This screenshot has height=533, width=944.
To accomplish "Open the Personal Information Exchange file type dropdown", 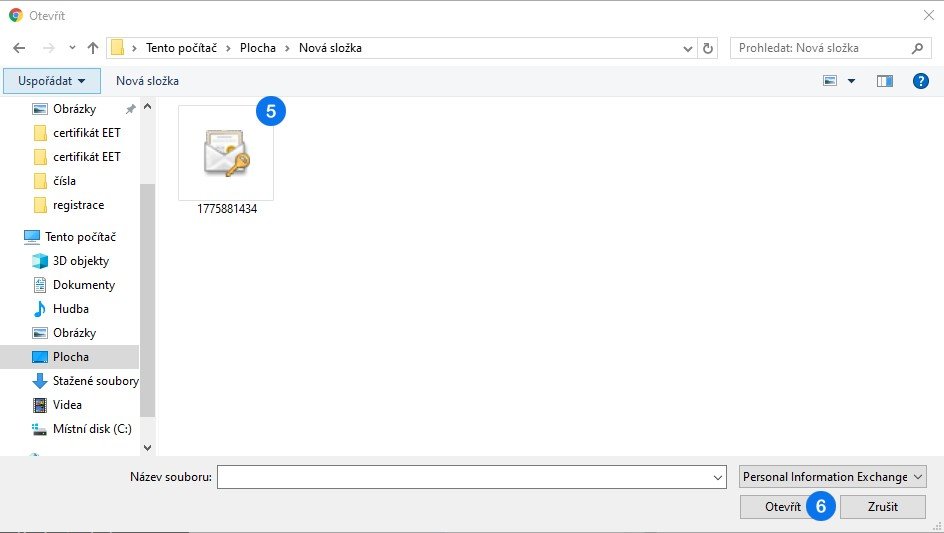I will pos(833,477).
